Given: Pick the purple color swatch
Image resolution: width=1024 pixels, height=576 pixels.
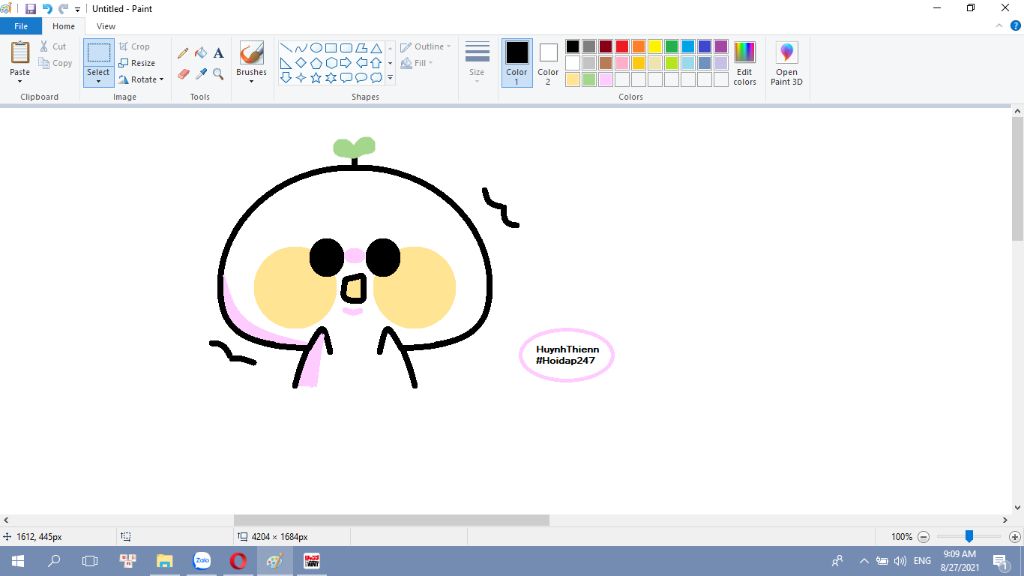Looking at the screenshot, I should pyautogui.click(x=721, y=46).
